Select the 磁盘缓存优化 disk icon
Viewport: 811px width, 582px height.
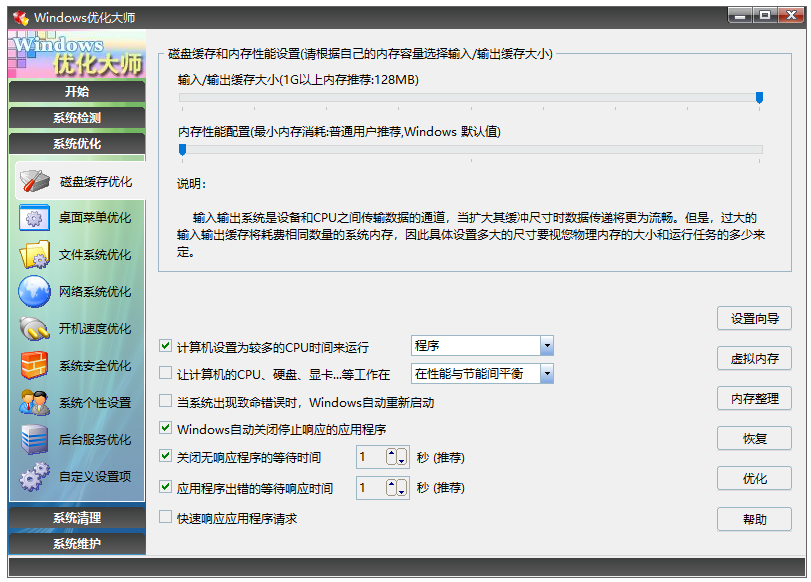(x=35, y=181)
